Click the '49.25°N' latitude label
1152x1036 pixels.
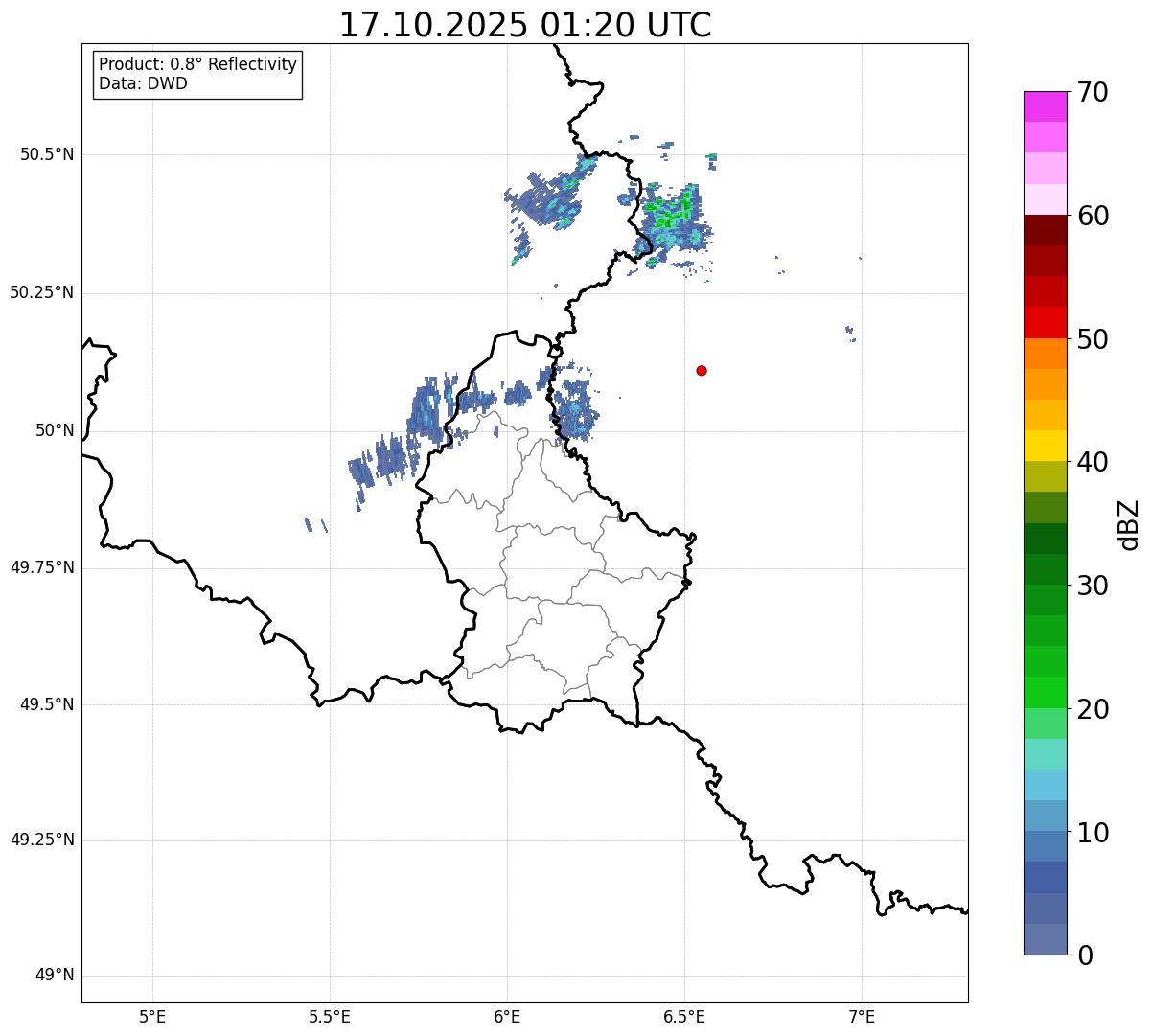click(42, 840)
